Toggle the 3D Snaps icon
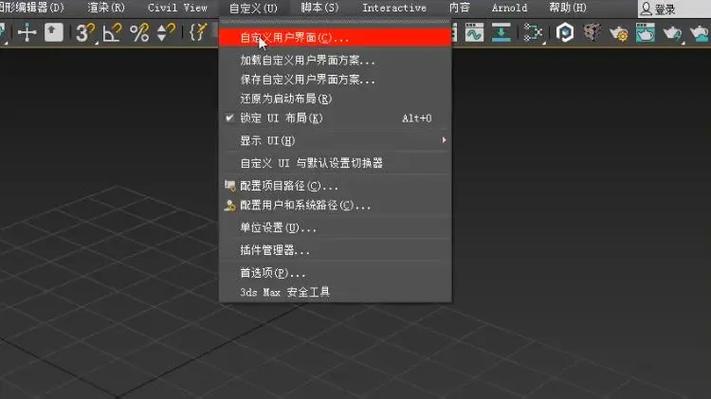The height and width of the screenshot is (399, 711). pyautogui.click(x=85, y=33)
